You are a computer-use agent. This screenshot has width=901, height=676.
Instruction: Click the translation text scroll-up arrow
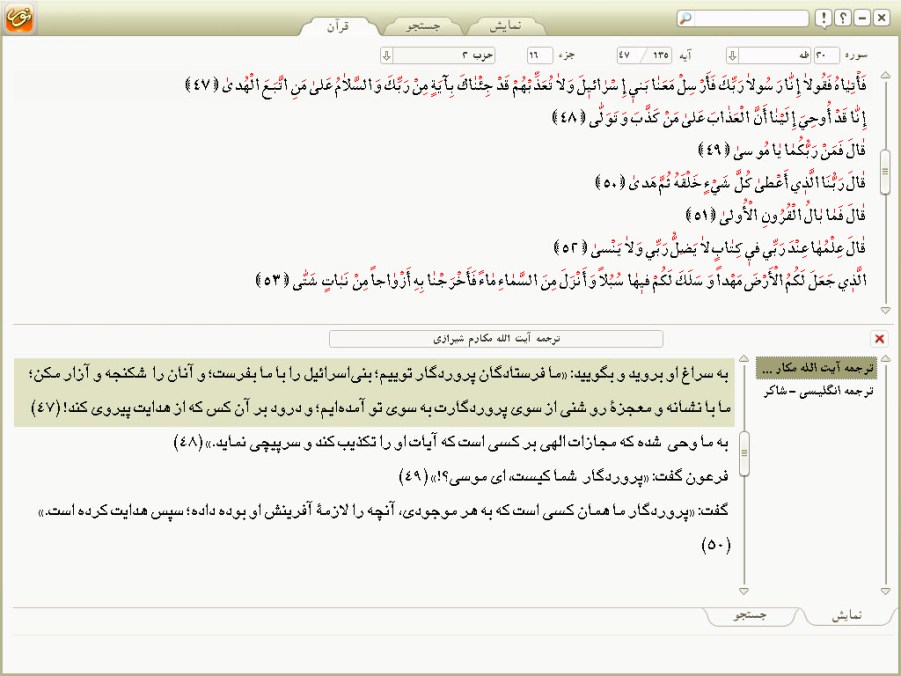coord(744,358)
